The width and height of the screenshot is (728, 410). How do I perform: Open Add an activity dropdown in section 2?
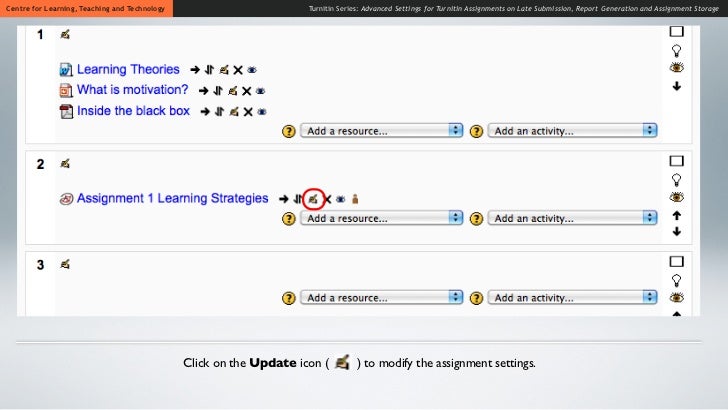(x=572, y=218)
